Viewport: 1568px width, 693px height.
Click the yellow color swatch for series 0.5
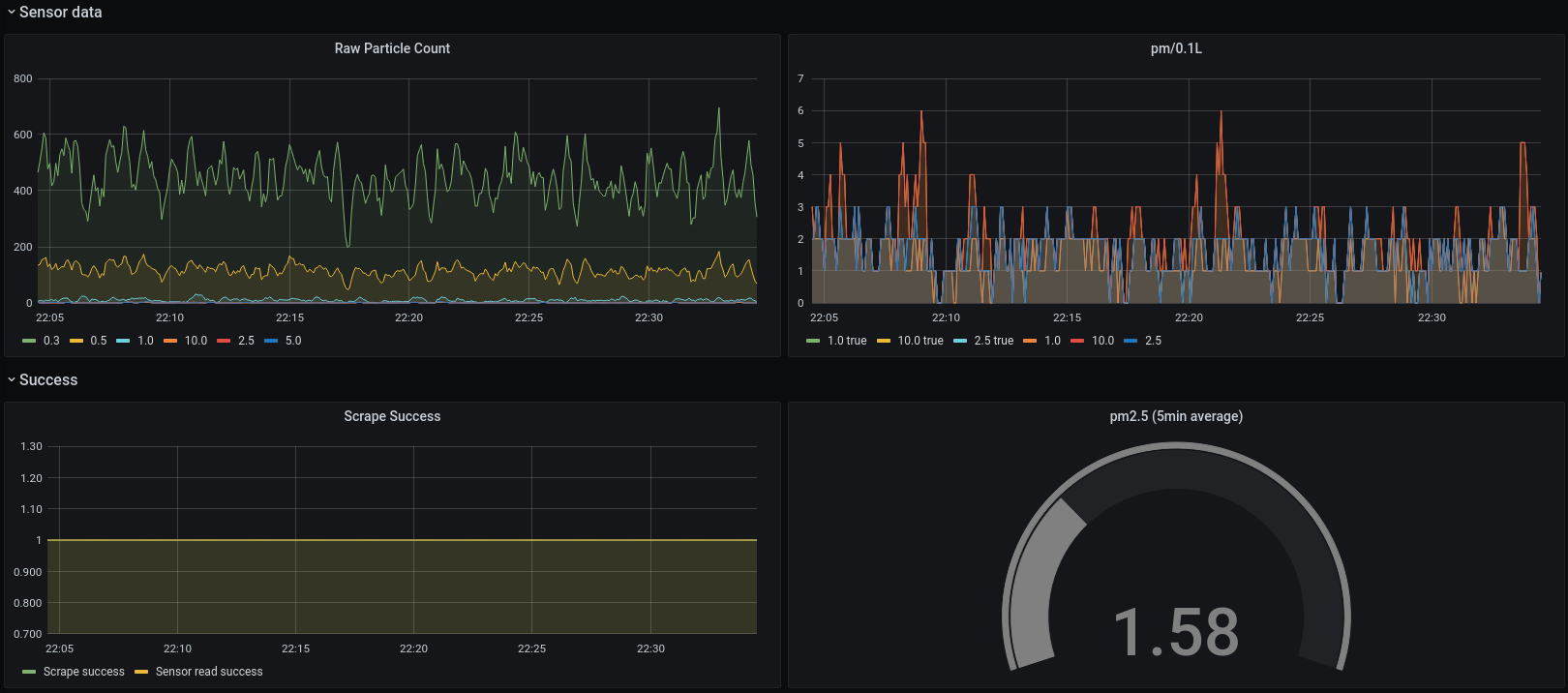[x=76, y=341]
